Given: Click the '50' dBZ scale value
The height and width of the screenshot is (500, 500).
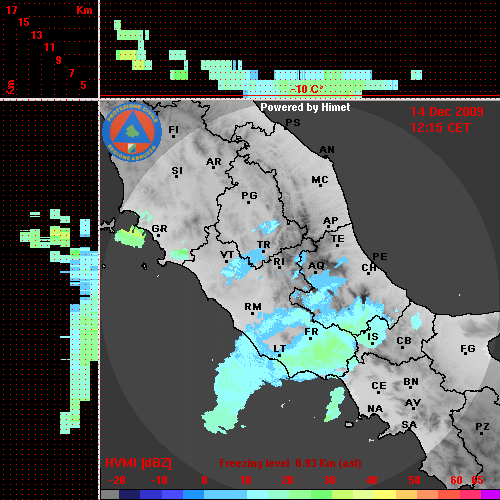Looking at the screenshot, I should point(414,480).
